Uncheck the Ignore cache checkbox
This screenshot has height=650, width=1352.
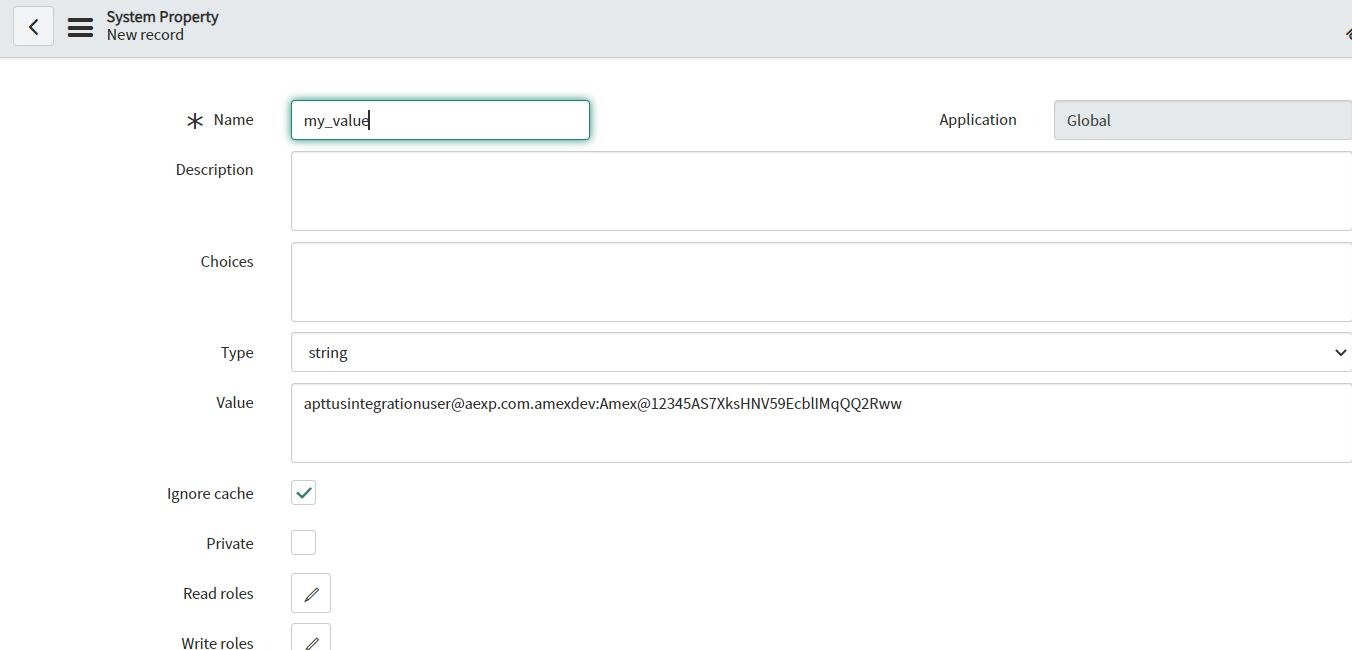click(x=303, y=492)
